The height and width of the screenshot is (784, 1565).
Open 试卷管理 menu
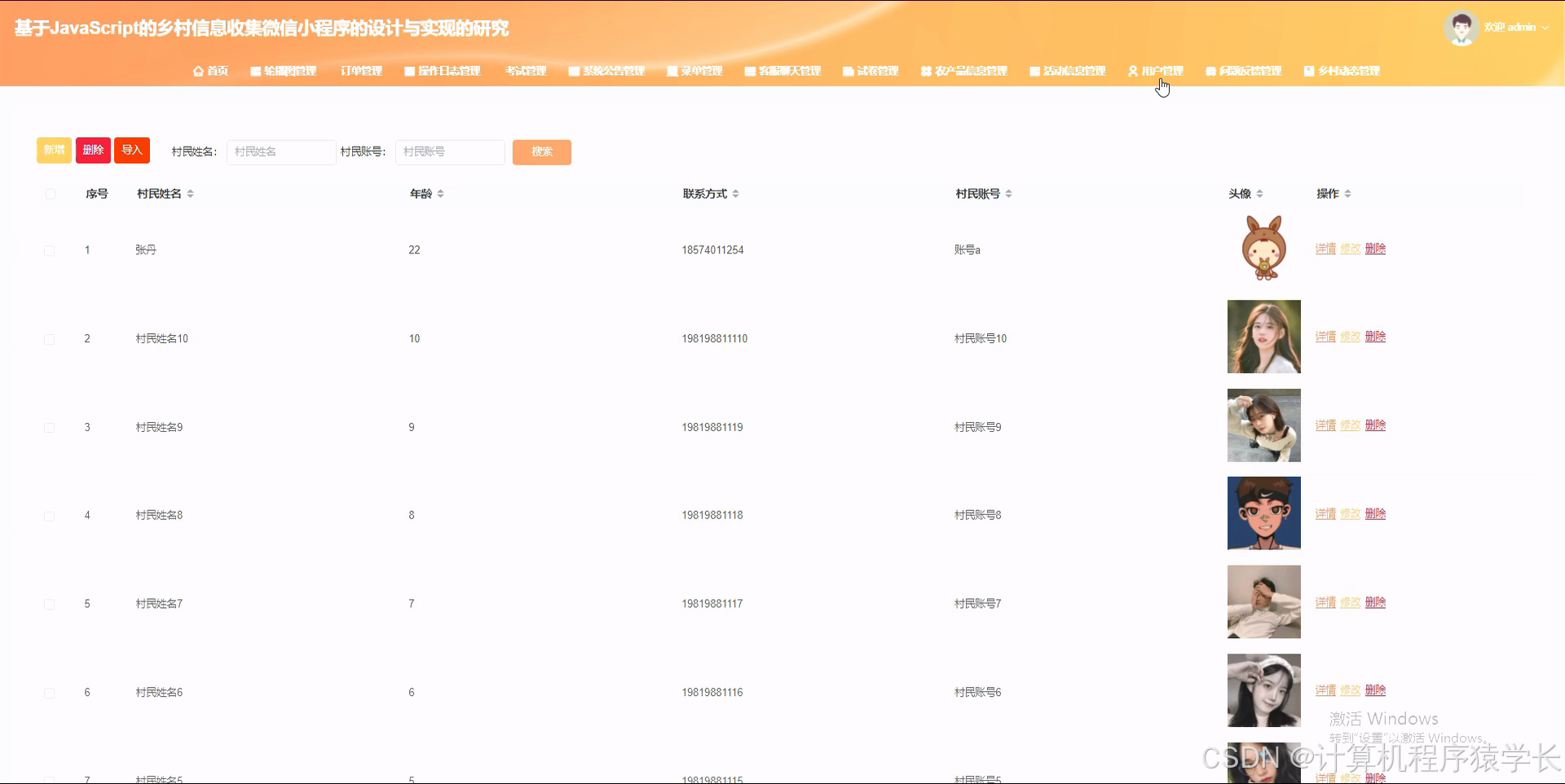pyautogui.click(x=871, y=71)
